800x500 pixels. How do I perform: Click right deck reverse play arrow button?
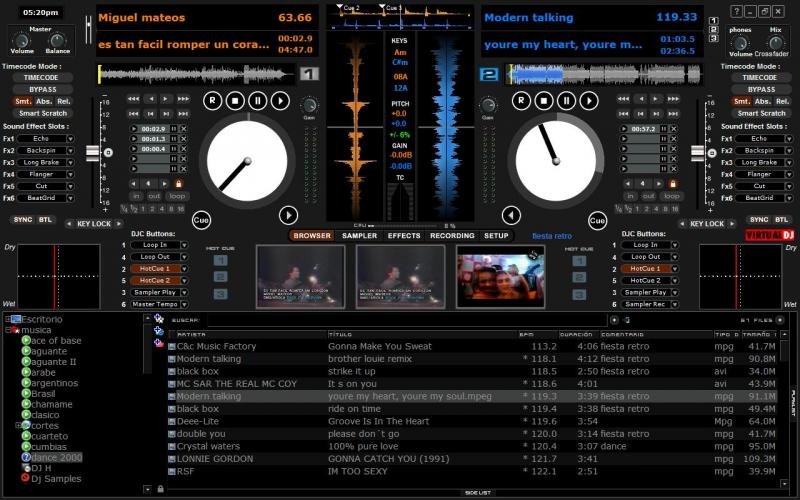(511, 215)
